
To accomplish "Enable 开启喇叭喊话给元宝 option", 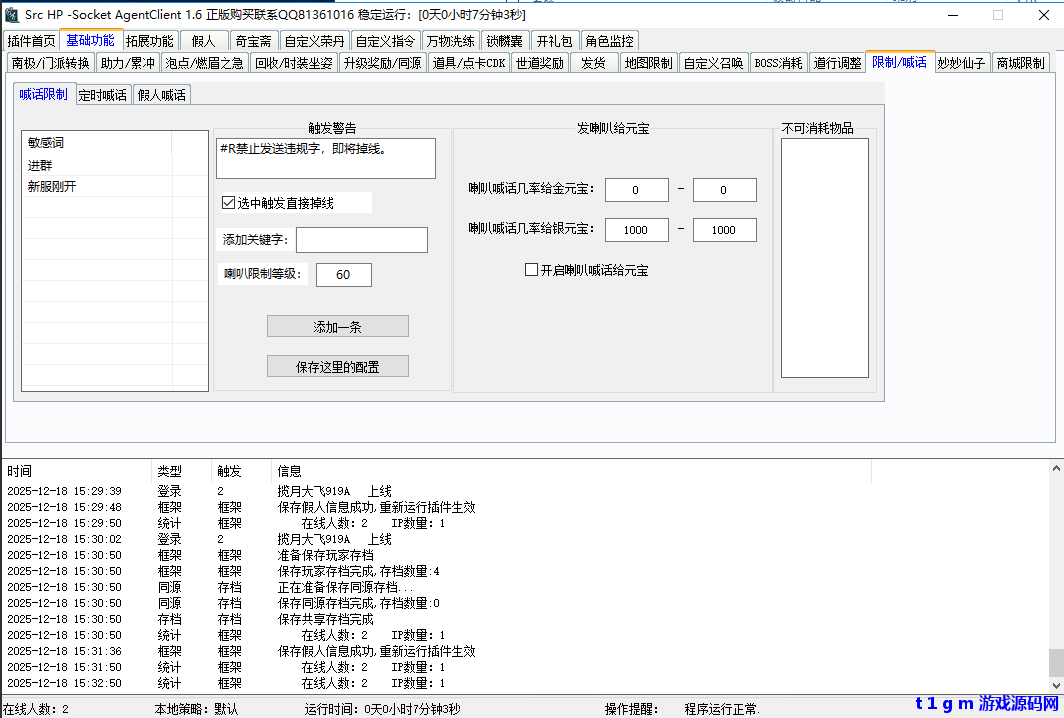I will tap(530, 269).
